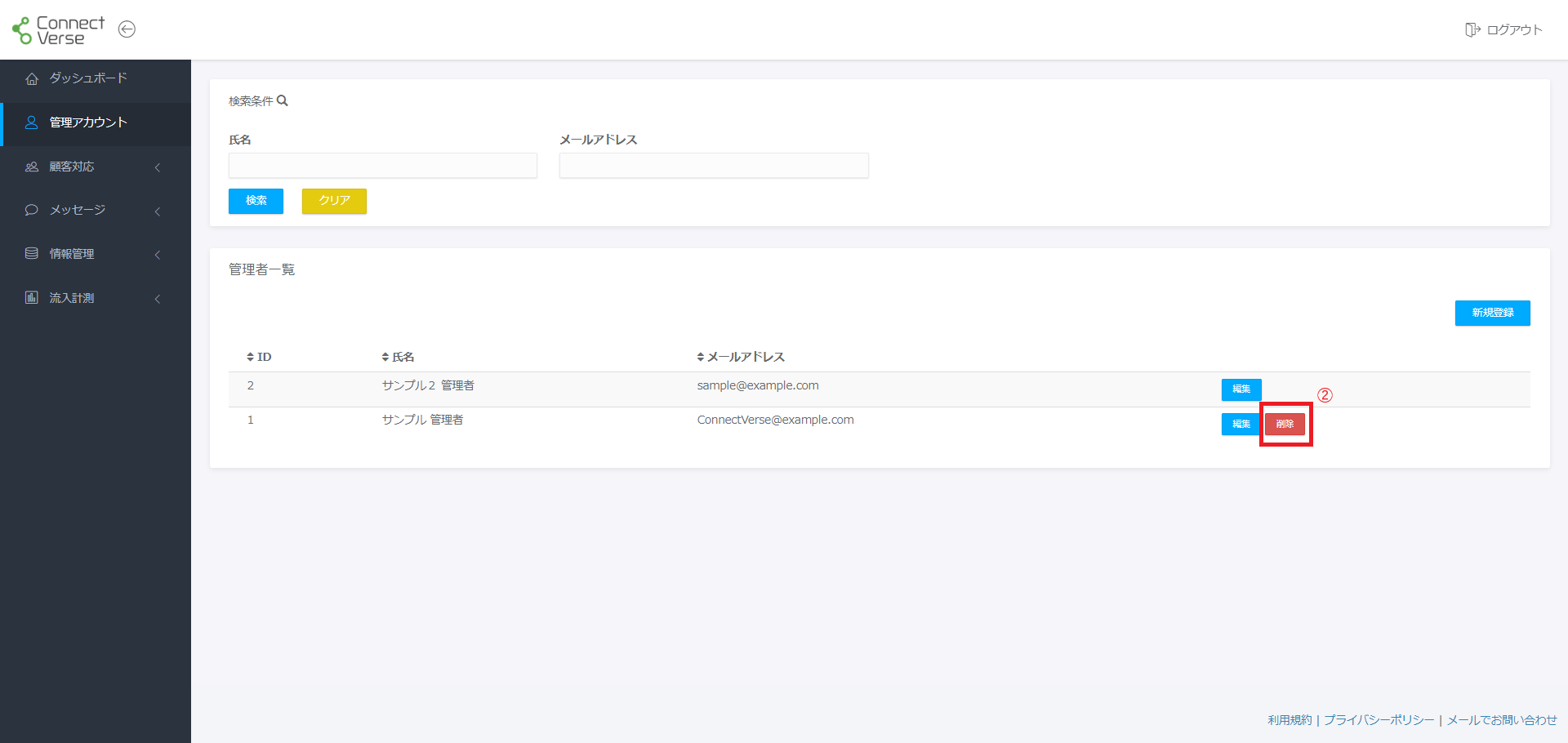Click the メッセージ speech bubble icon
This screenshot has height=743, width=1568.
tap(32, 210)
